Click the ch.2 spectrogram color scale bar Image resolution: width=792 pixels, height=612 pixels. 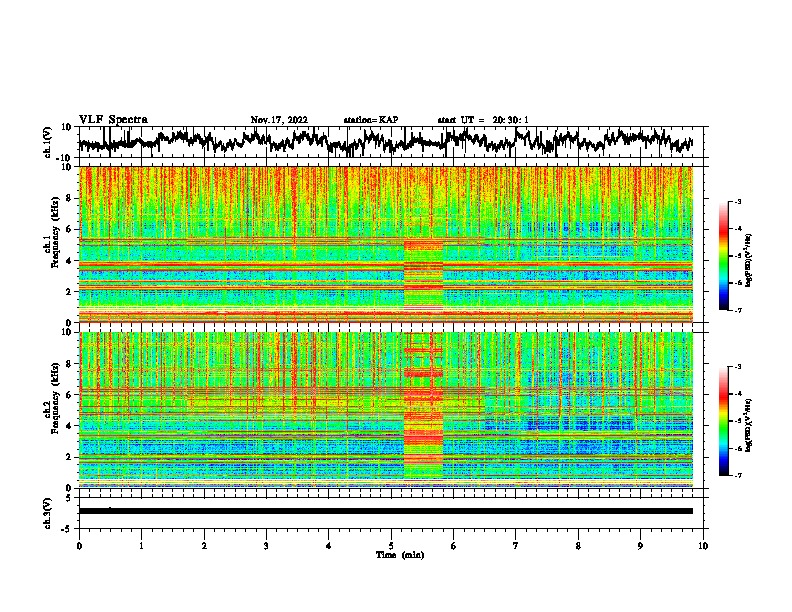click(x=724, y=421)
